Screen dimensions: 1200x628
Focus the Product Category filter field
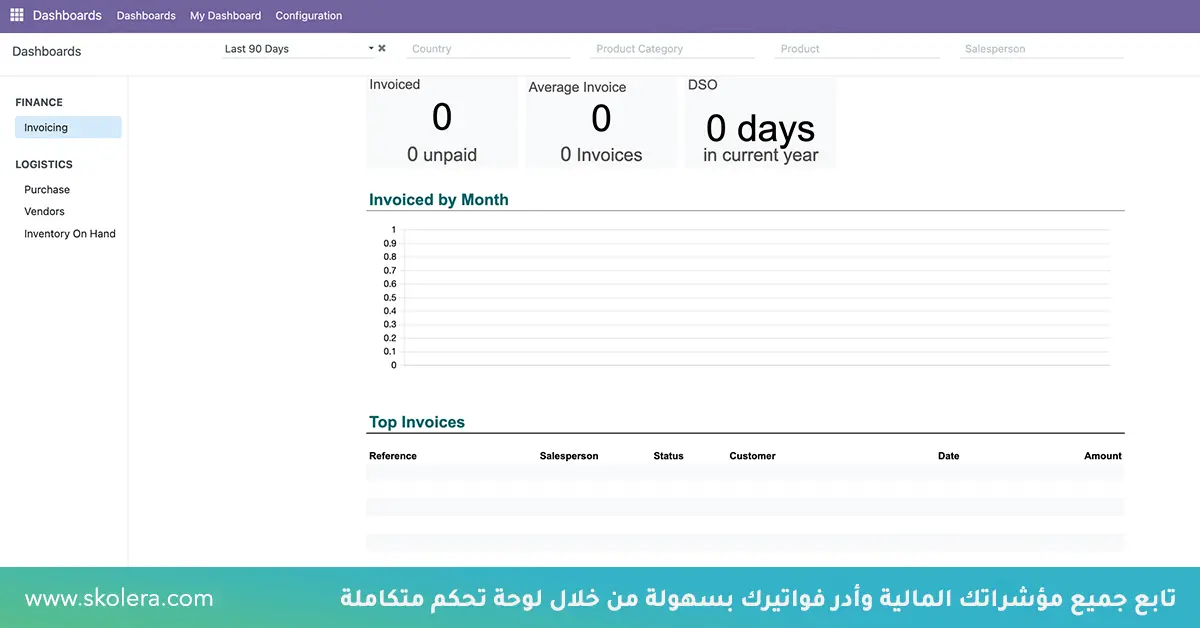[x=673, y=48]
